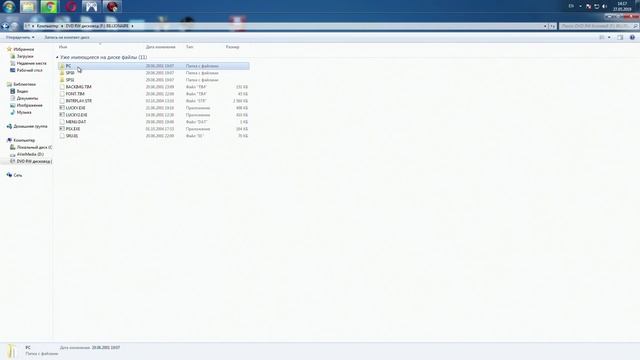The width and height of the screenshot is (640, 360).
Task: Click Запись на компакт-диск button
Action: pyautogui.click(x=67, y=37)
